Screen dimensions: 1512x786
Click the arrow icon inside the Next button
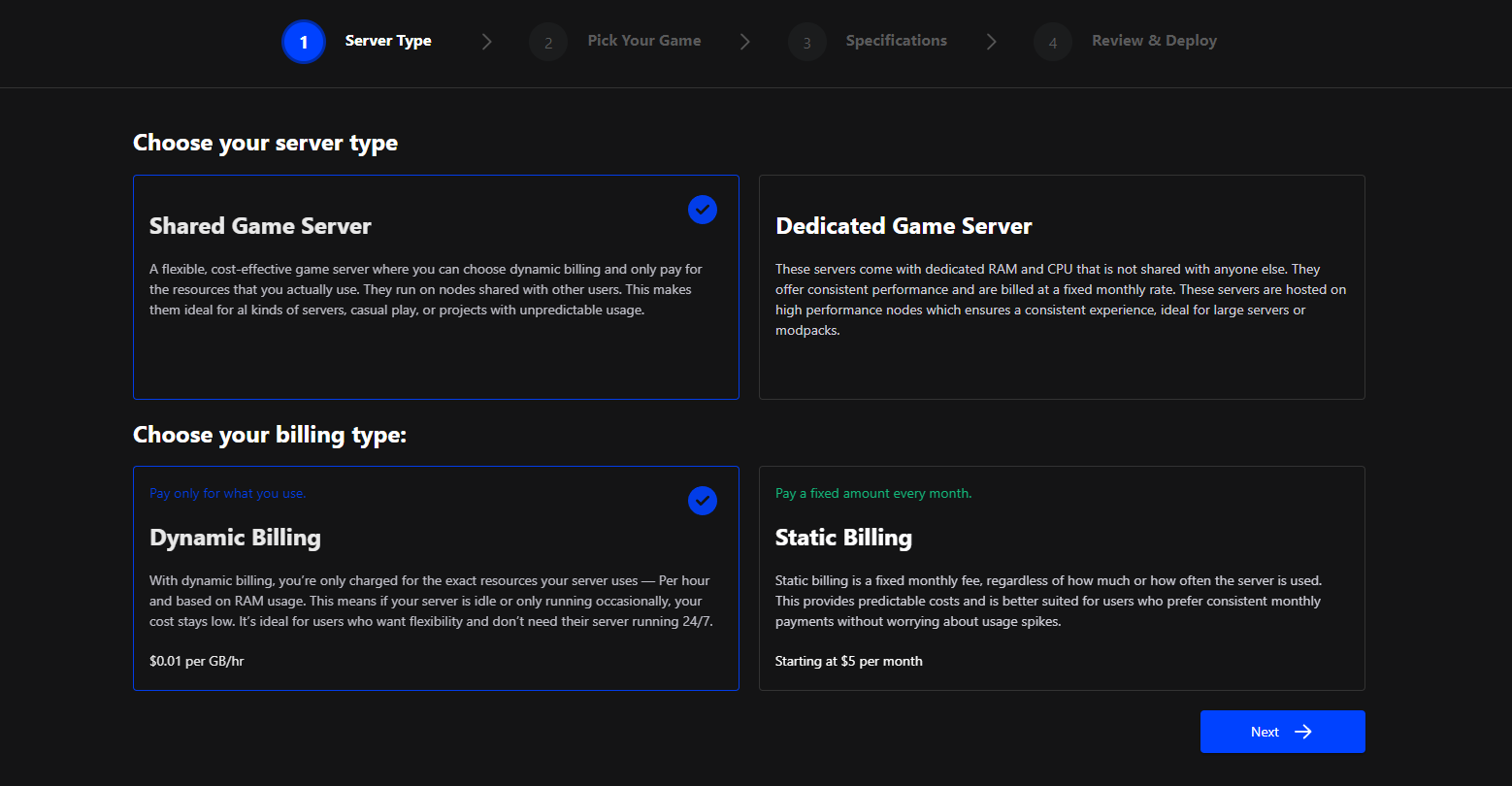[x=1303, y=732]
